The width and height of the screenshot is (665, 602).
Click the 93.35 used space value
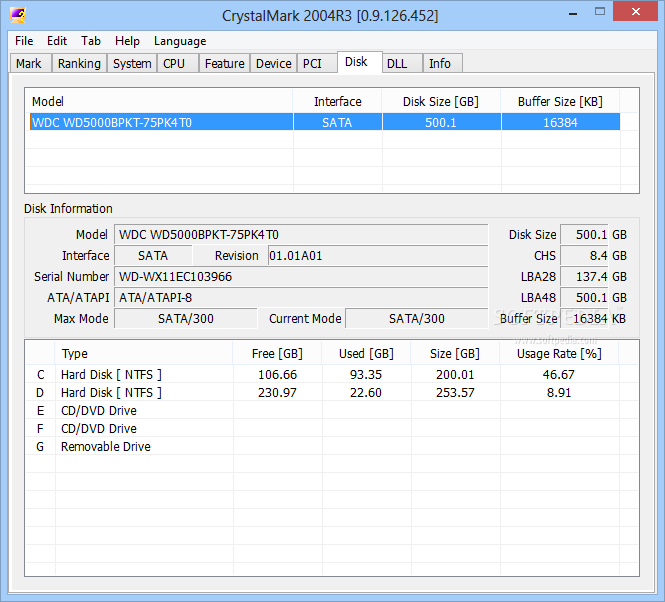click(366, 375)
